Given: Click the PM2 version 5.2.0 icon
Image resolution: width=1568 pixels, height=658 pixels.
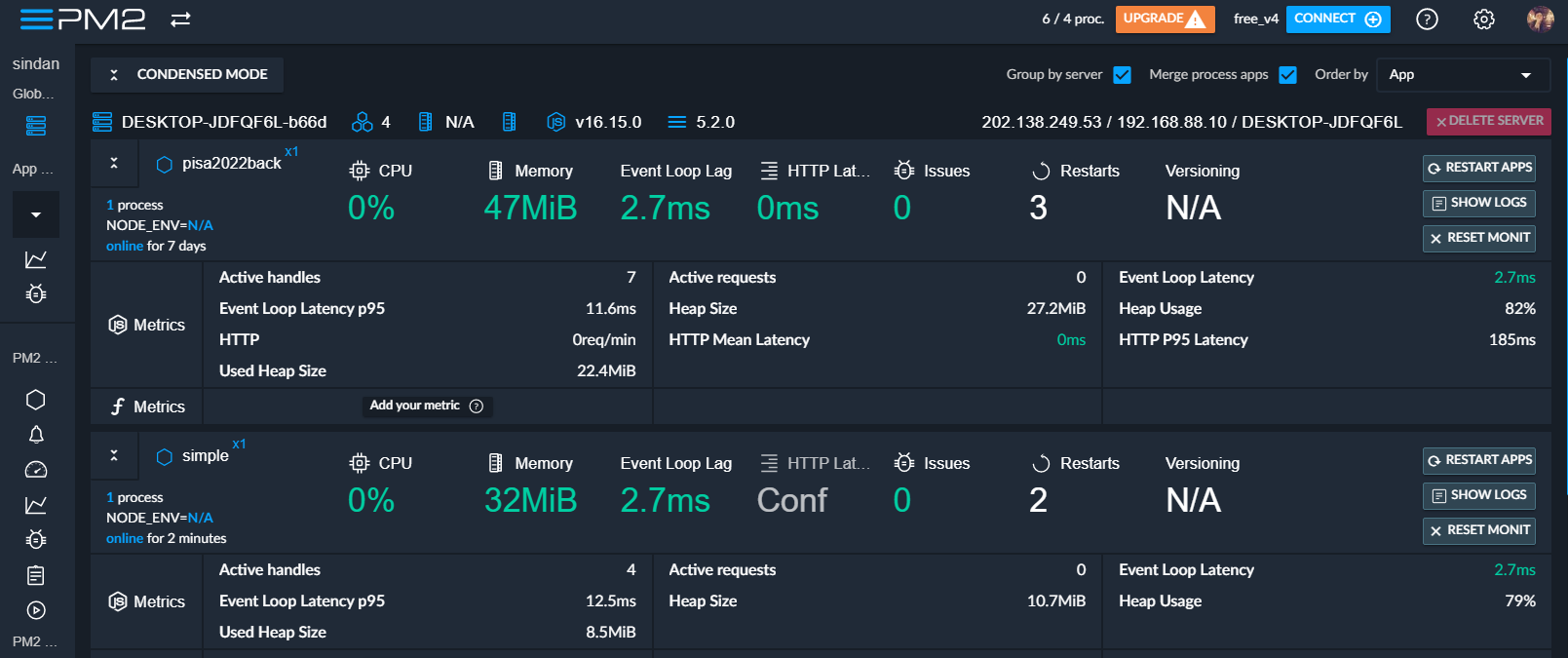Looking at the screenshot, I should pos(677,122).
